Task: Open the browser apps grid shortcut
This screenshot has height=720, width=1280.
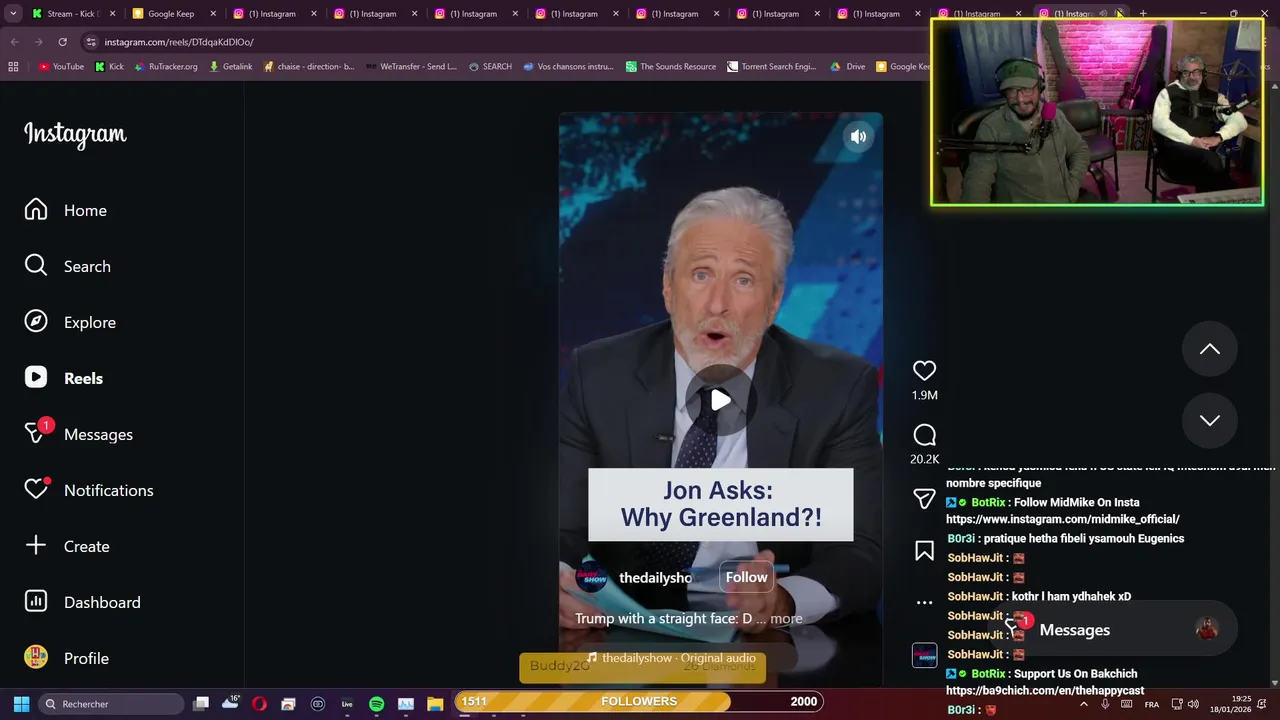Action: tap(13, 66)
